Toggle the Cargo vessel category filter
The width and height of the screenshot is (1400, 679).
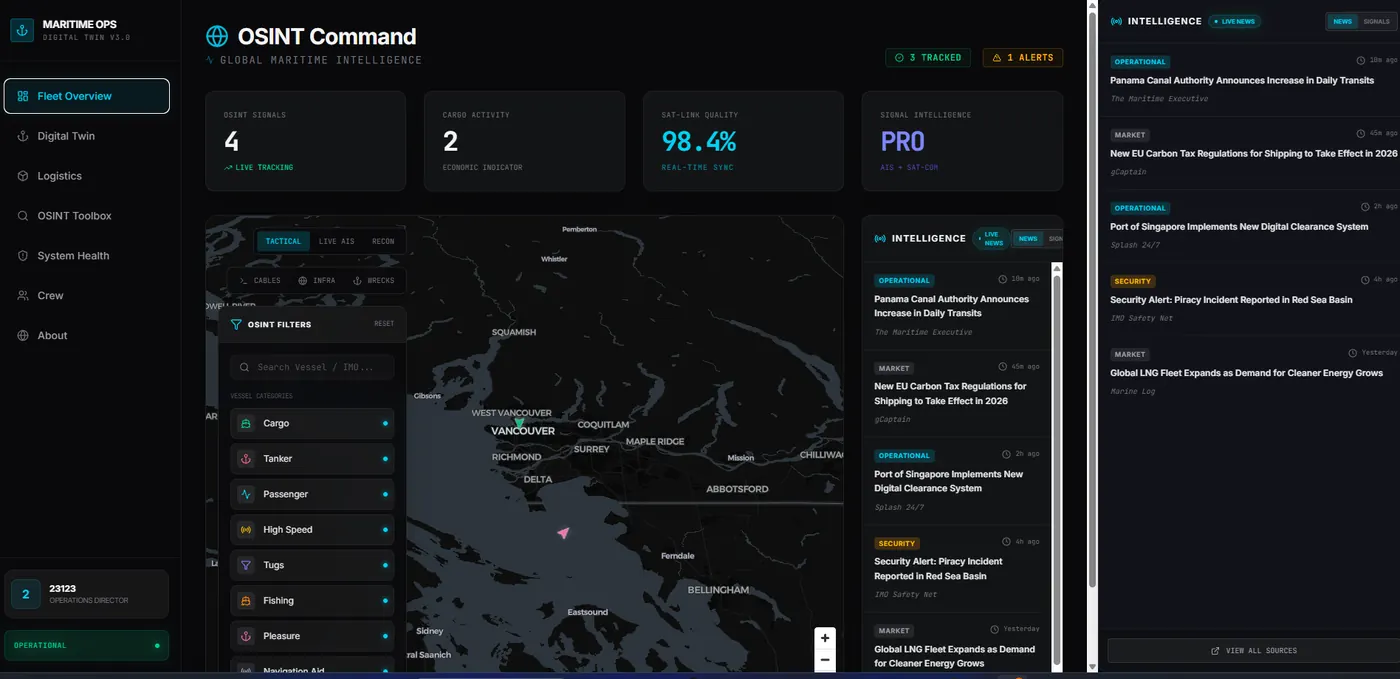(x=312, y=423)
